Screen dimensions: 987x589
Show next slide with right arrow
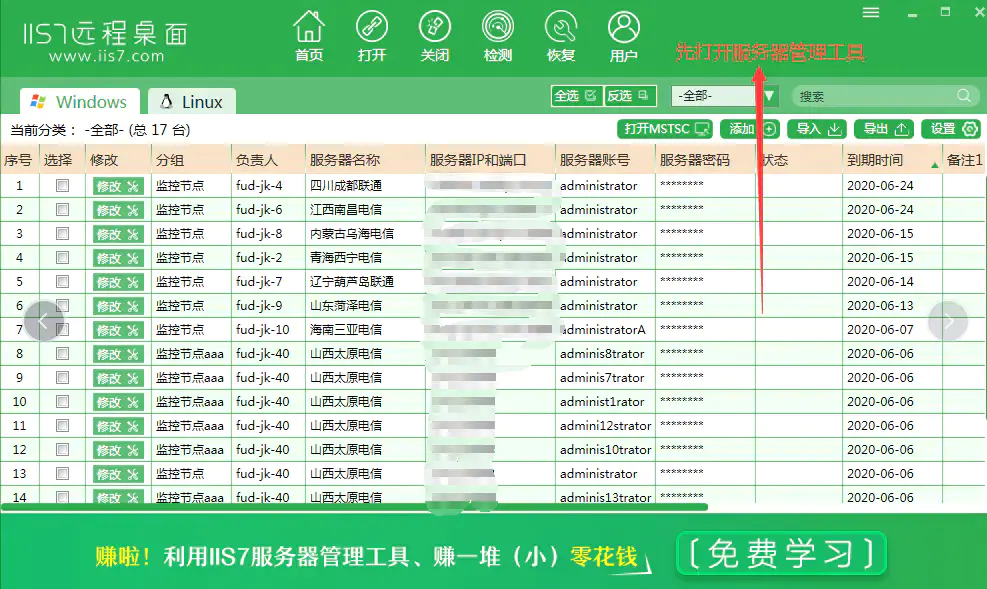click(947, 321)
